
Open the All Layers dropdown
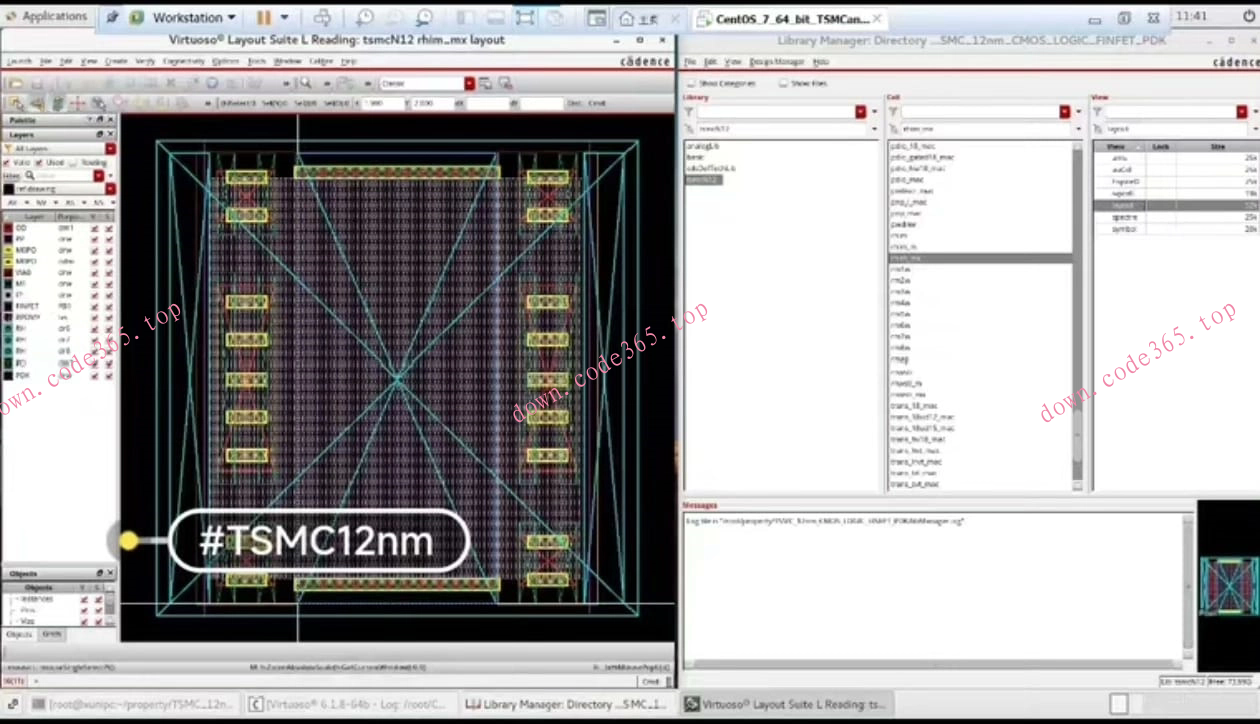click(110, 149)
